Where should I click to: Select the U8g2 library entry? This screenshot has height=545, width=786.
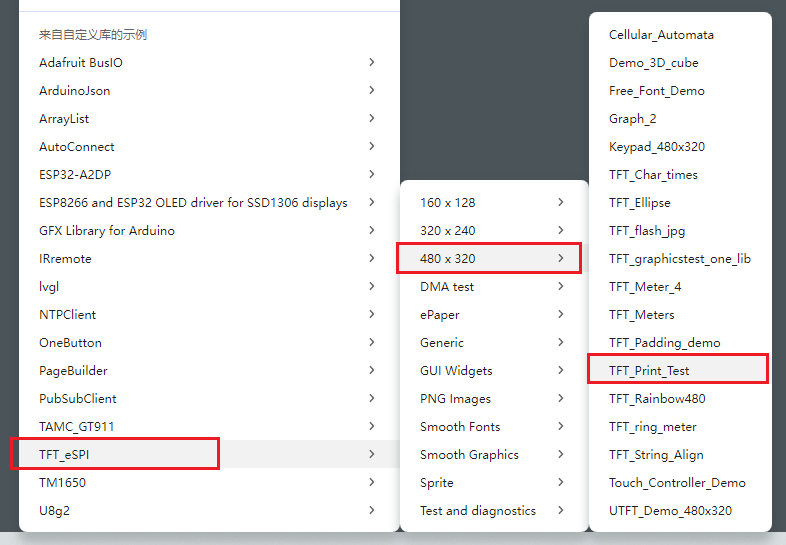[x=209, y=511]
